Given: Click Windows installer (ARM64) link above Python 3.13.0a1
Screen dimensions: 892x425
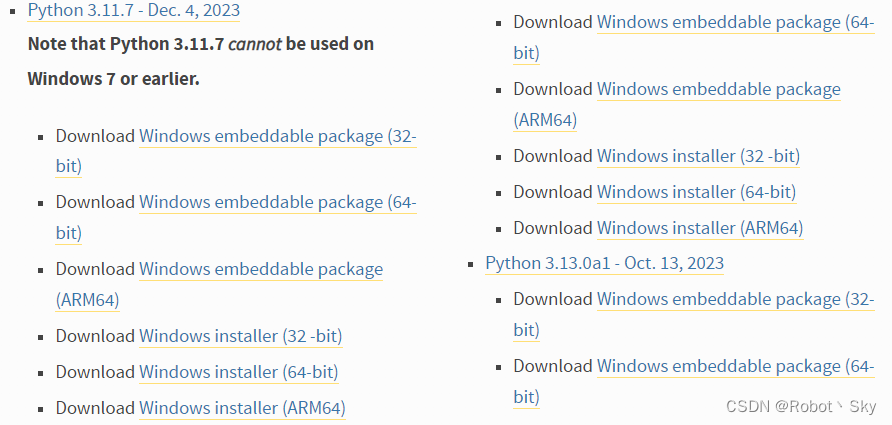Looking at the screenshot, I should pos(700,228).
